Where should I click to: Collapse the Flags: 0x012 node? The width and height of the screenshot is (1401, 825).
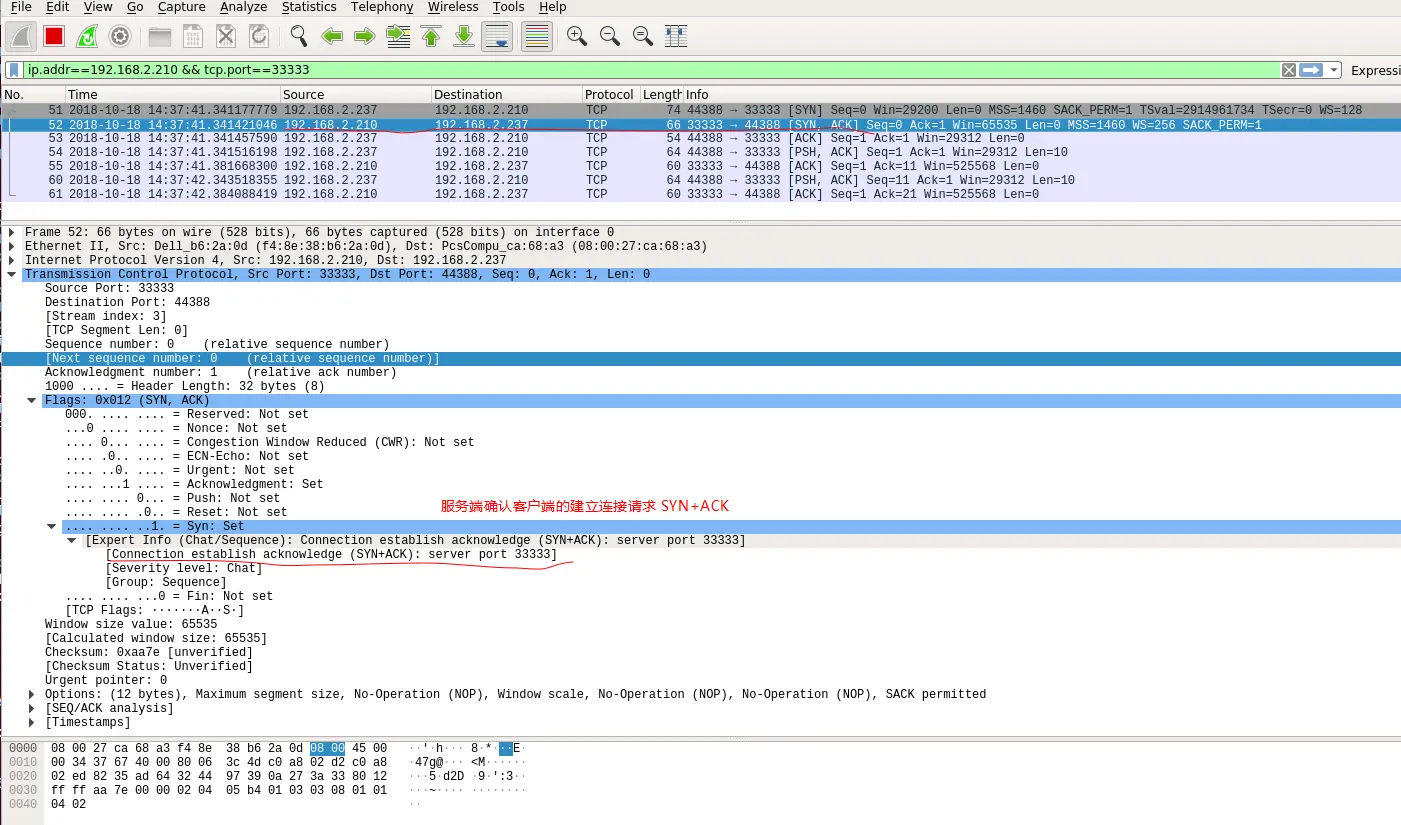32,400
